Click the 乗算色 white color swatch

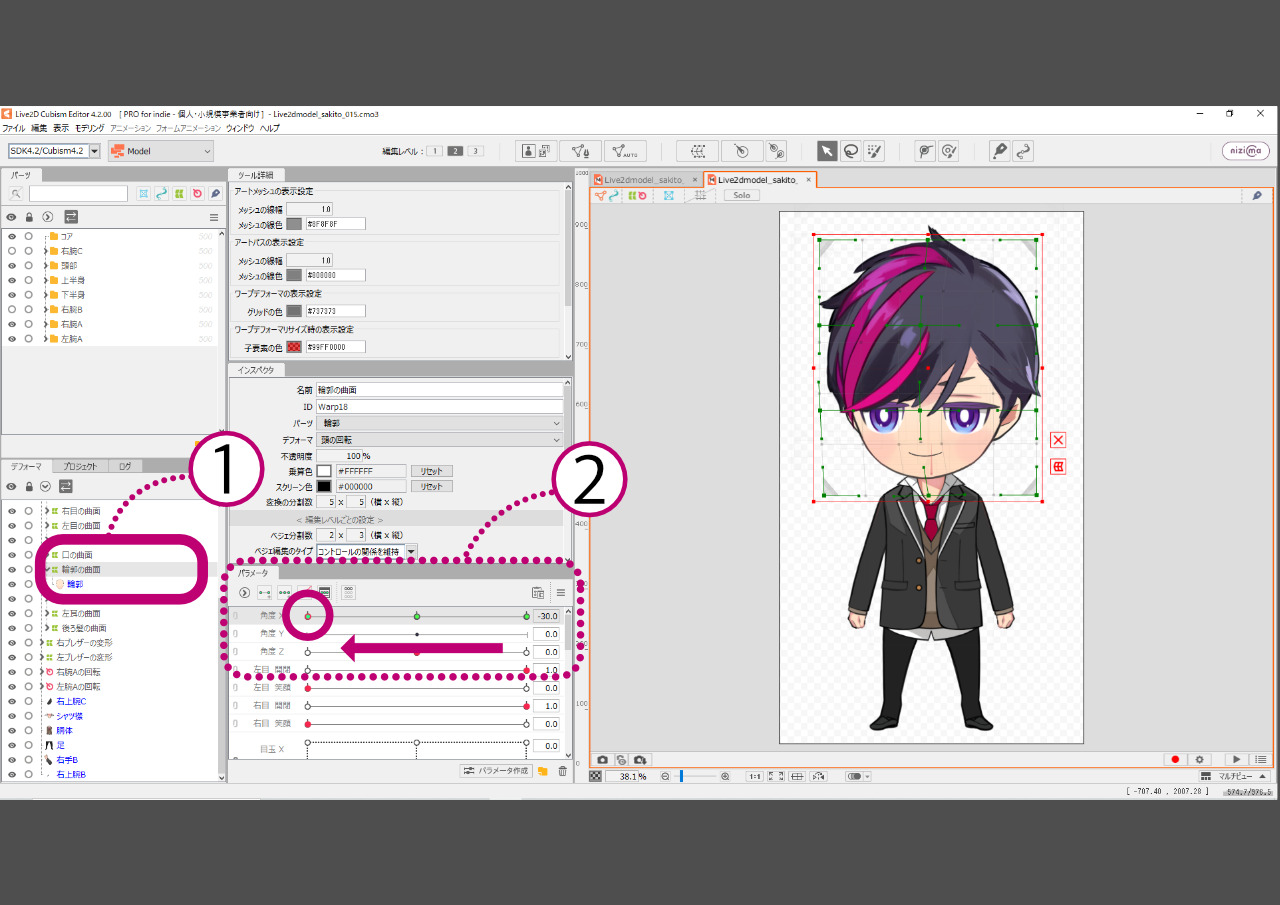324,471
